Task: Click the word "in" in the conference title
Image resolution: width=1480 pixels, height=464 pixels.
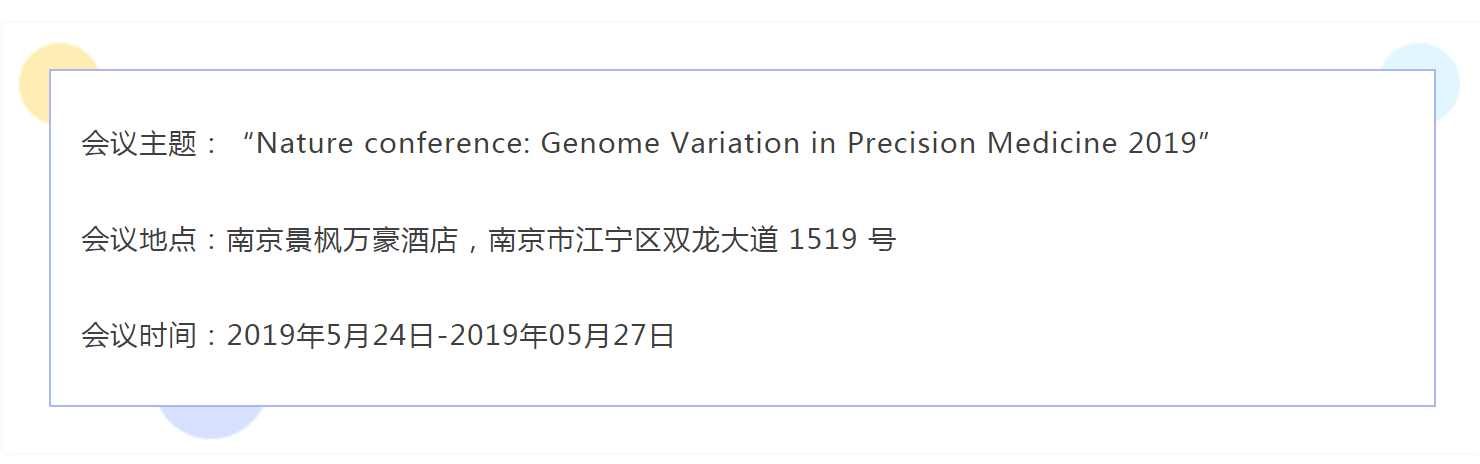Action: point(823,144)
